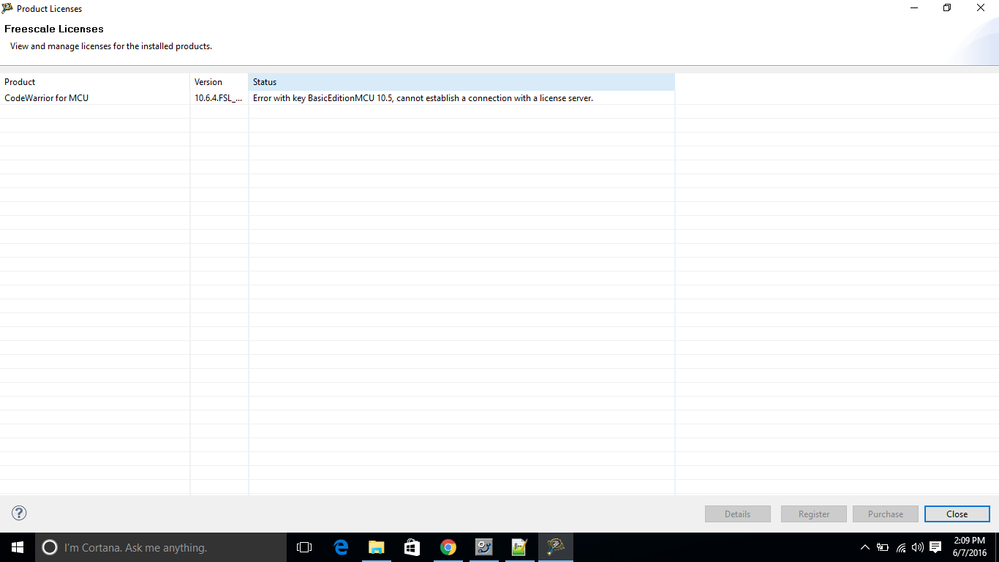999x562 pixels.
Task: Open the Windows Store taskbar icon
Action: pos(412,547)
